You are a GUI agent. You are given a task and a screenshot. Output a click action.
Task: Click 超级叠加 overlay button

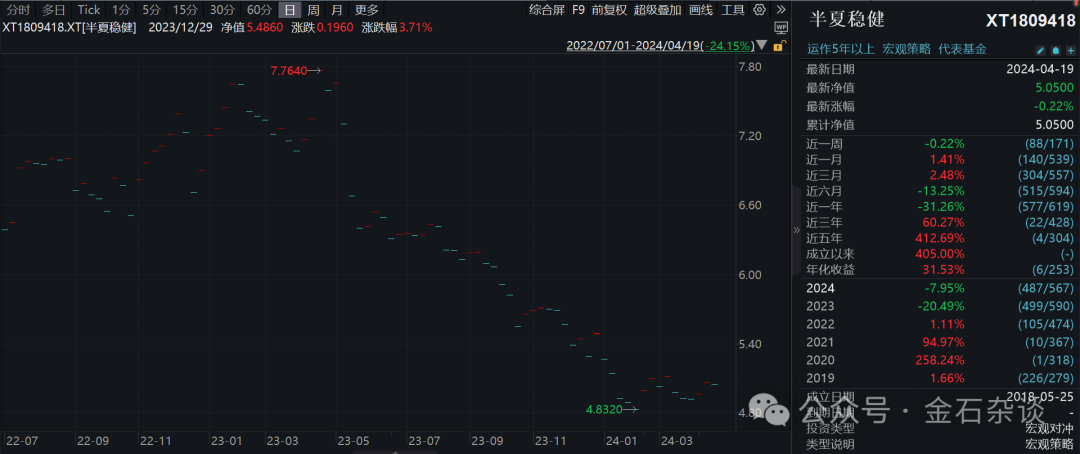point(657,10)
